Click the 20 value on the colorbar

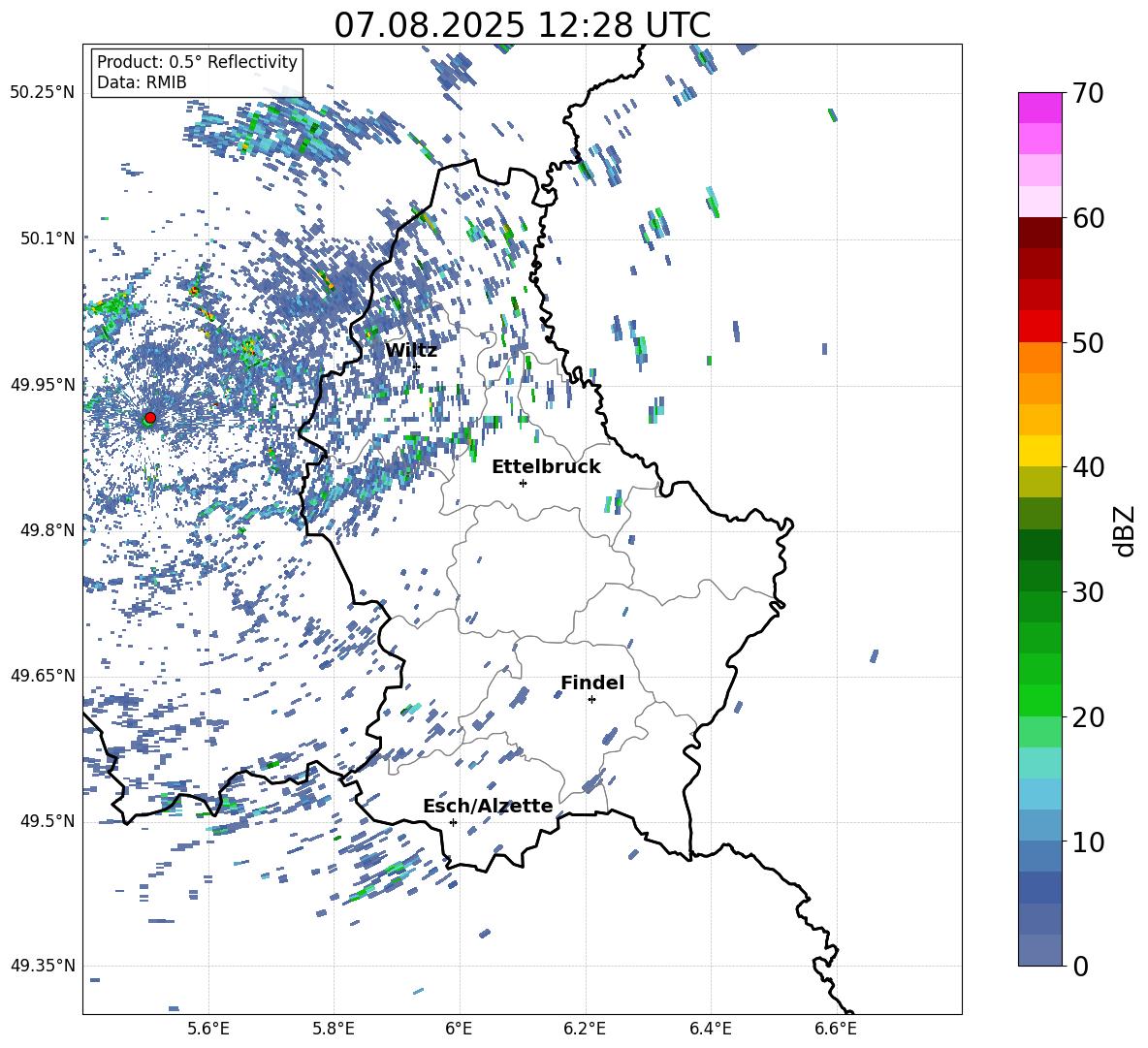point(1088,716)
